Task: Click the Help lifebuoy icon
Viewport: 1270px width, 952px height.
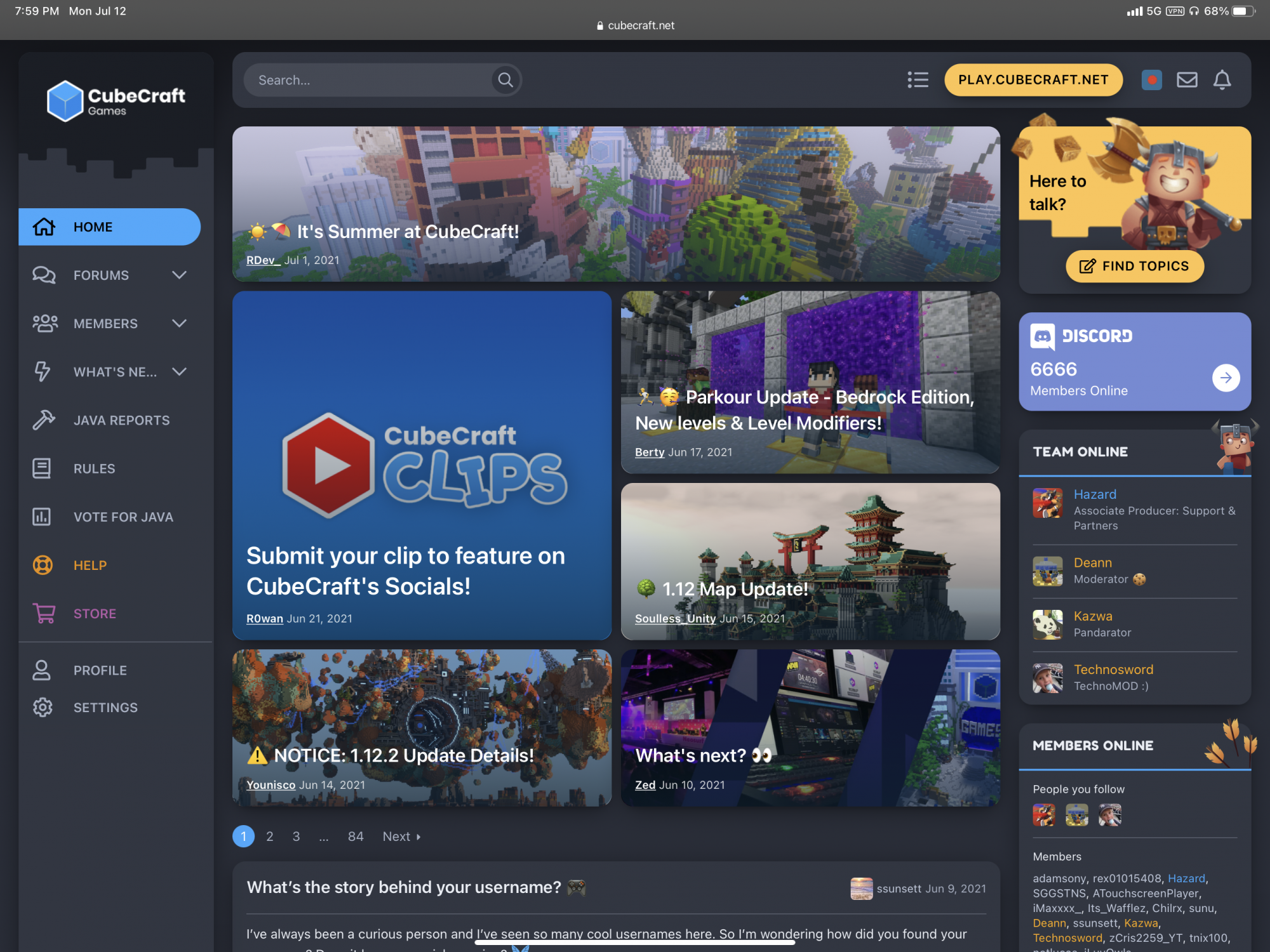Action: click(x=43, y=565)
